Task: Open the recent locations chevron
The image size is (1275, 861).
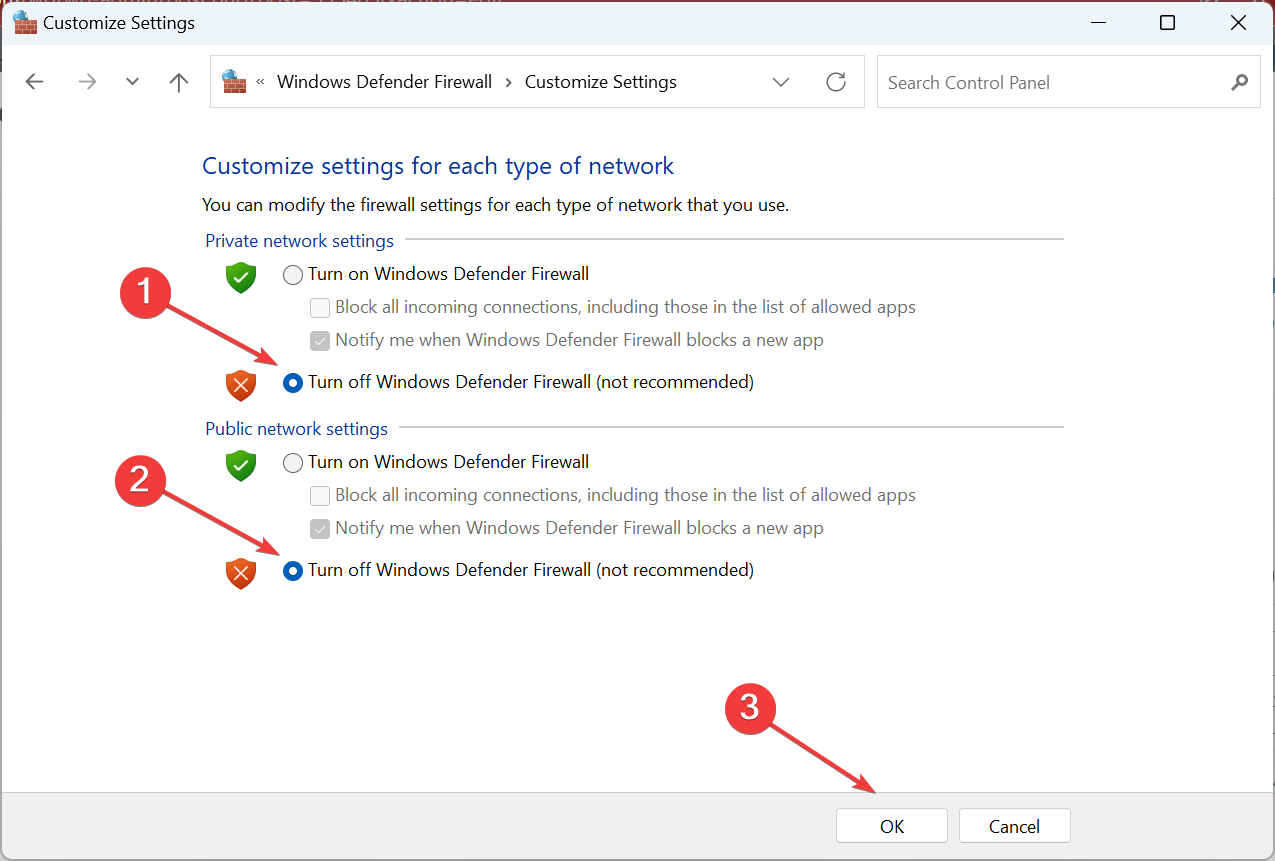Action: [132, 82]
